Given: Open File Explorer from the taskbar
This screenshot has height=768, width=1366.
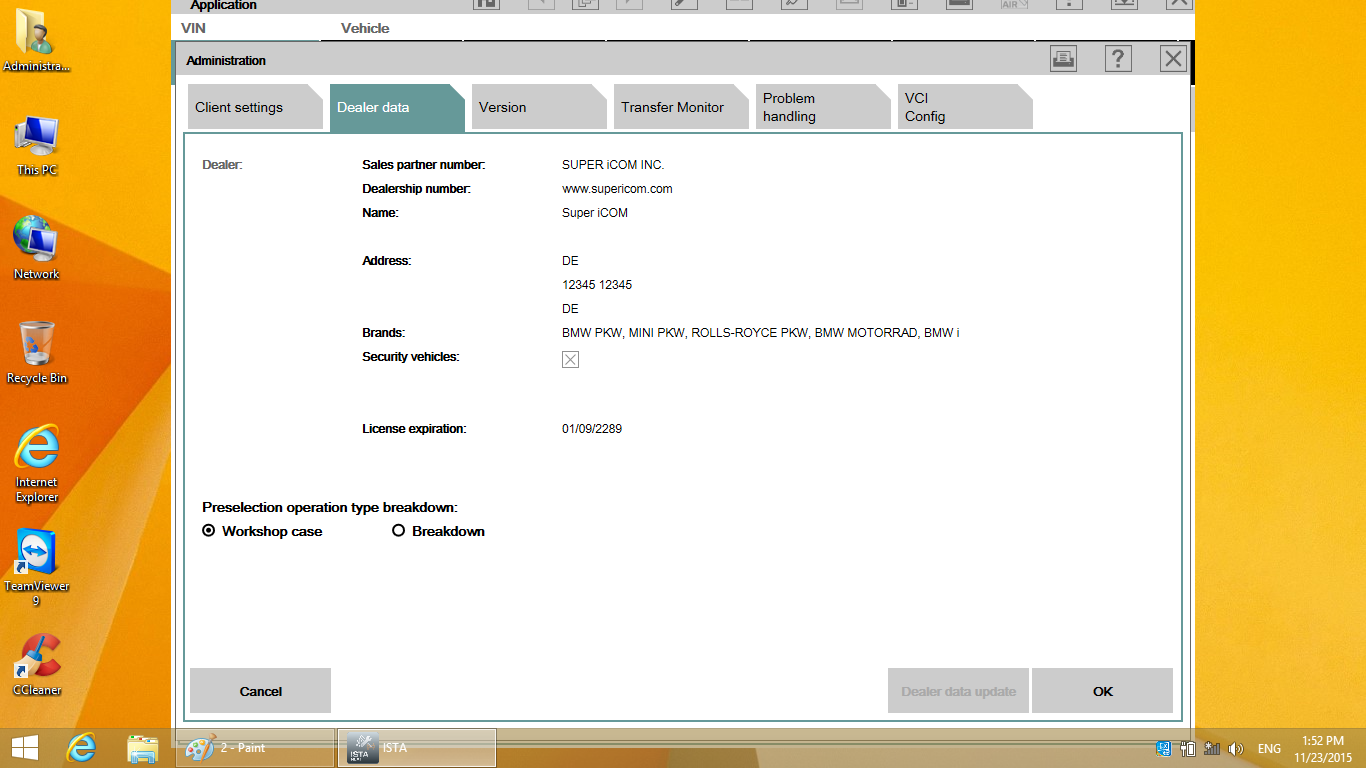Looking at the screenshot, I should pos(143,748).
